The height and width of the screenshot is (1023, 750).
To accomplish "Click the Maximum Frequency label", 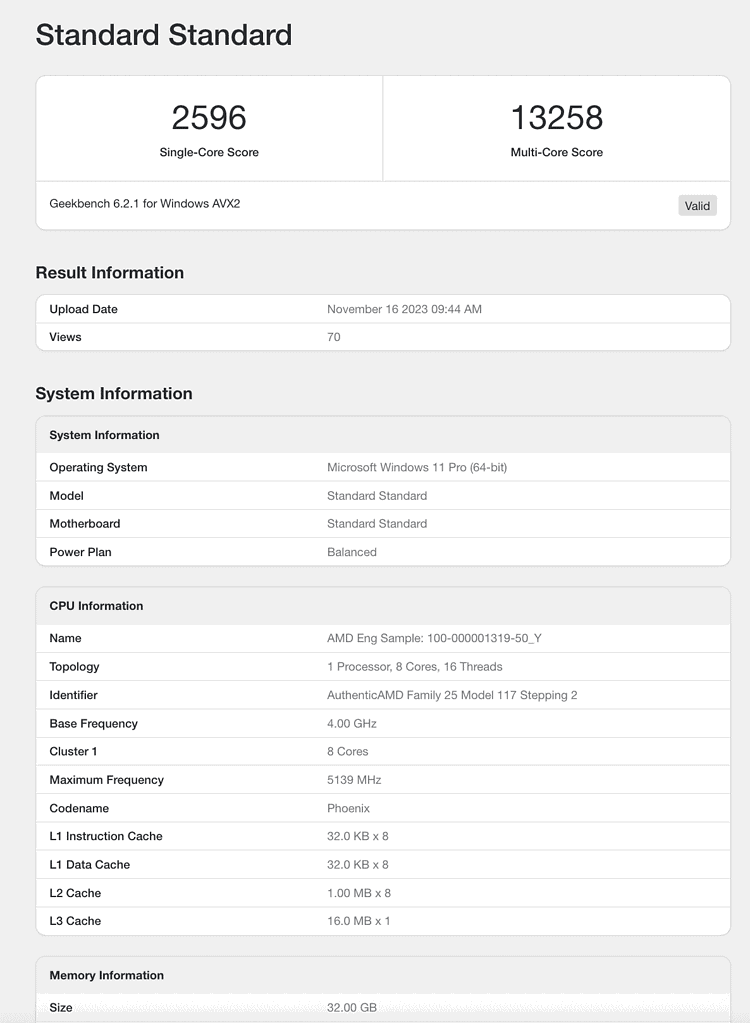I will 106,780.
